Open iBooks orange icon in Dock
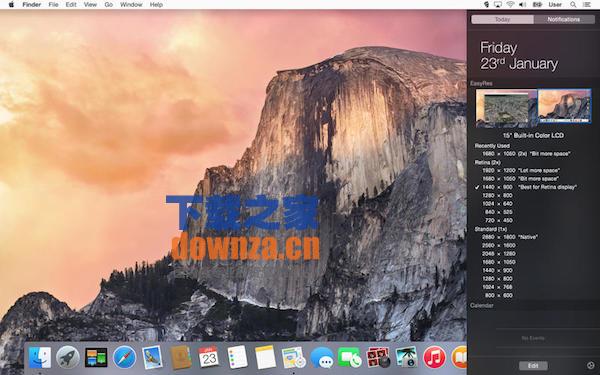This screenshot has height=375, width=600. 459,357
